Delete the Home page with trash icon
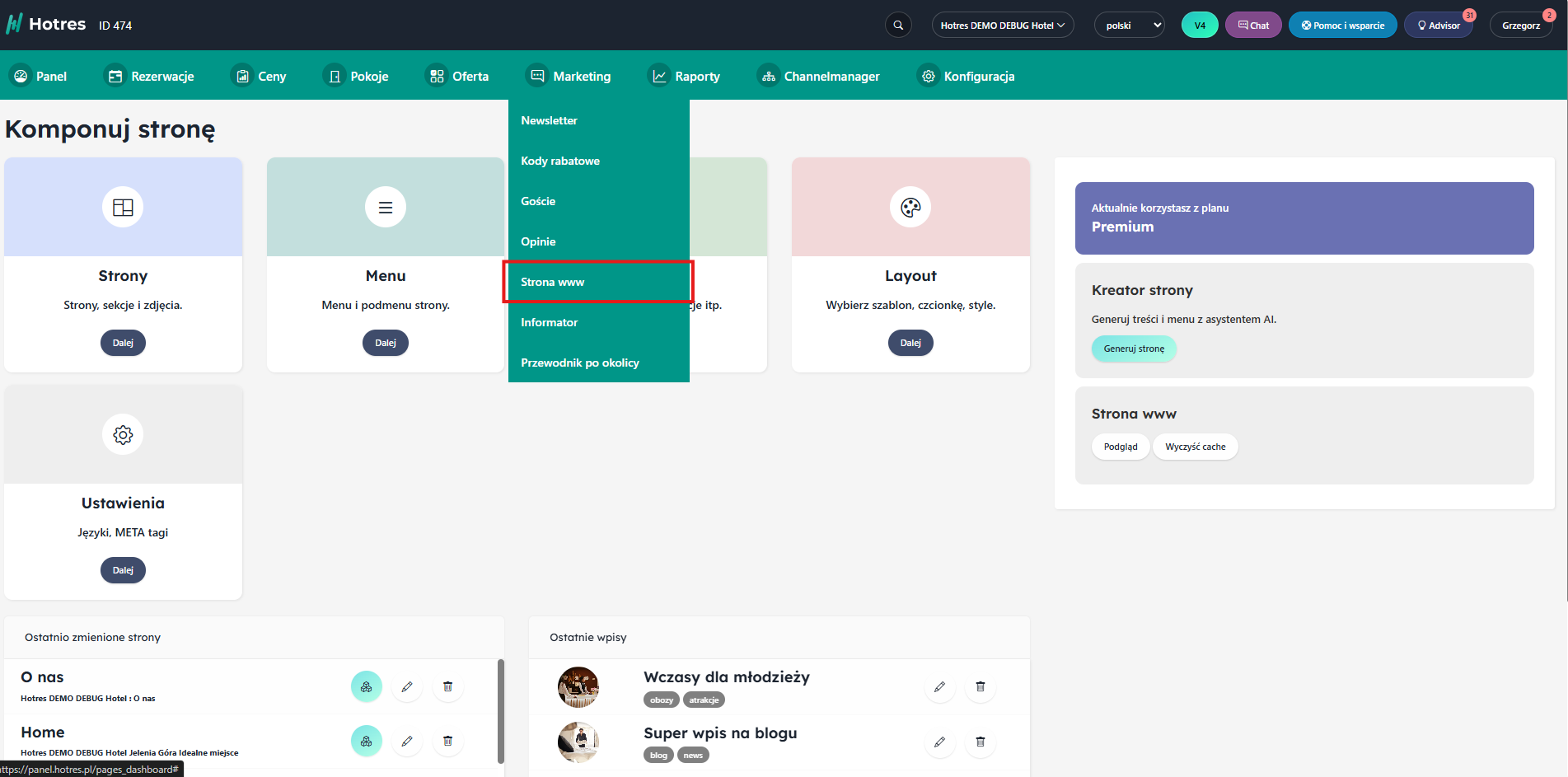The height and width of the screenshot is (777, 1568). (447, 741)
